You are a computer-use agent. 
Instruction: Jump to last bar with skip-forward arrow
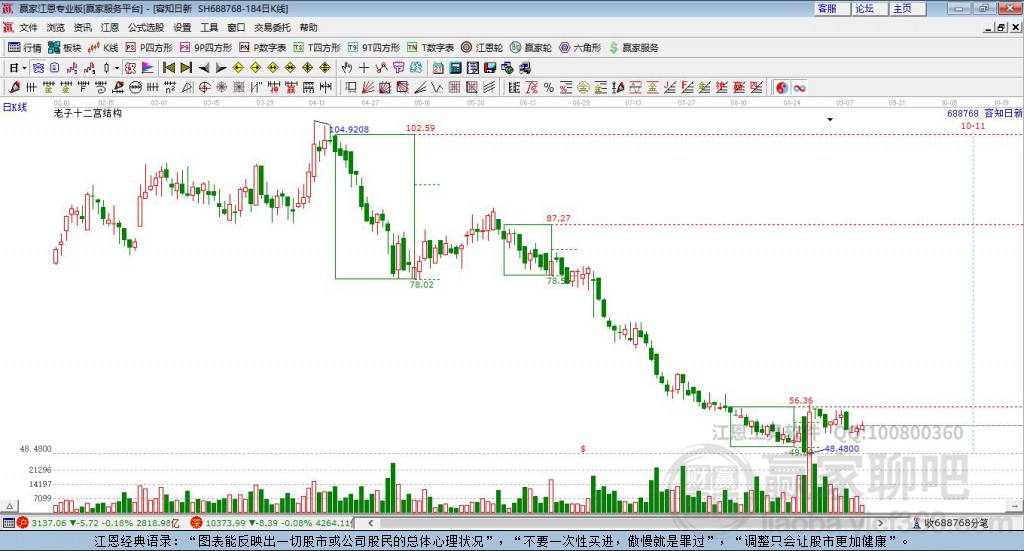186,68
